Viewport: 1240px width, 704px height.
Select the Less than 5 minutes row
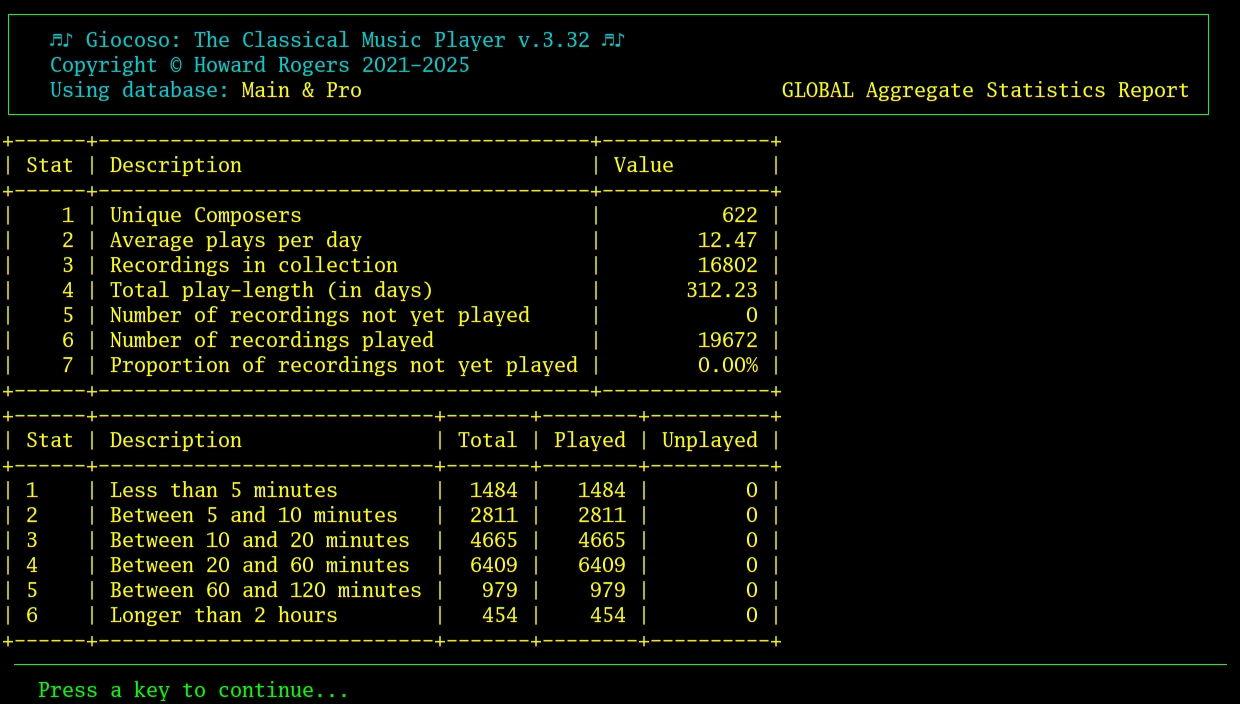[x=224, y=490]
